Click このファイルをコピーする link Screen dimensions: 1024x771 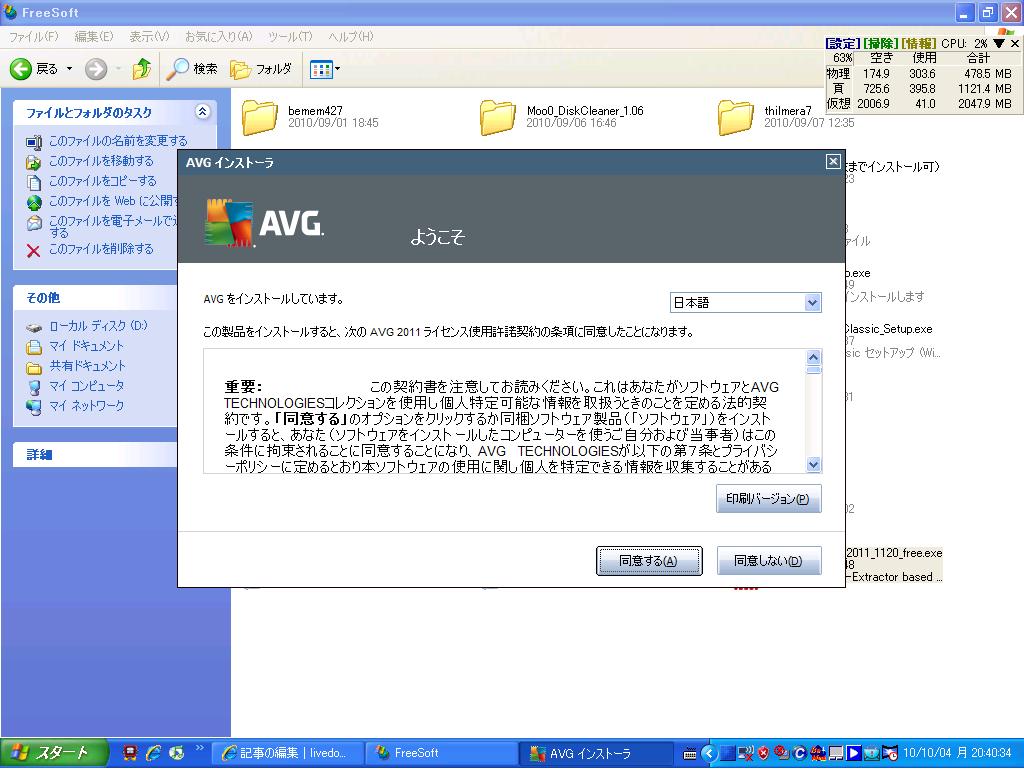coord(103,181)
